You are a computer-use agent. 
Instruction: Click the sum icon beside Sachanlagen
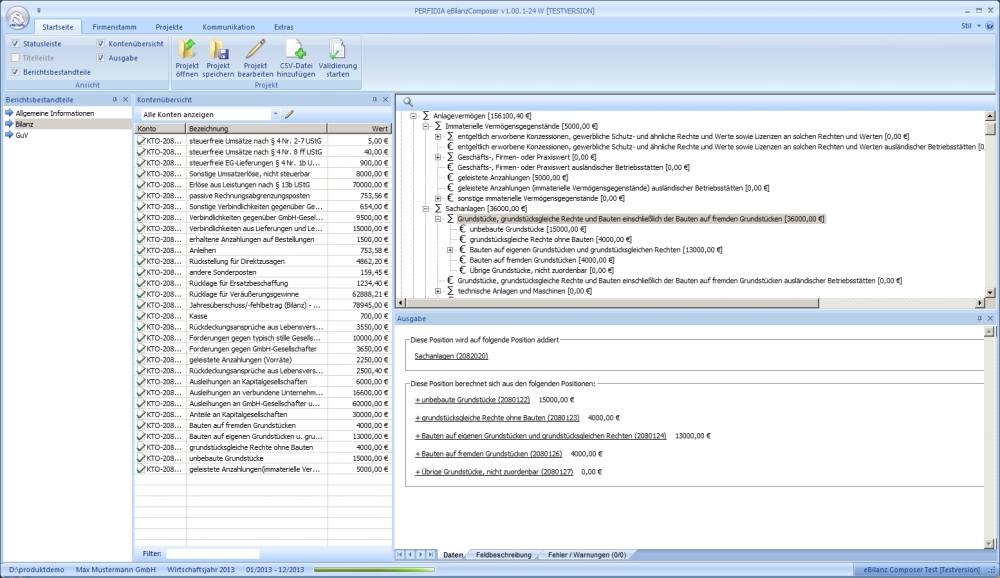point(438,208)
